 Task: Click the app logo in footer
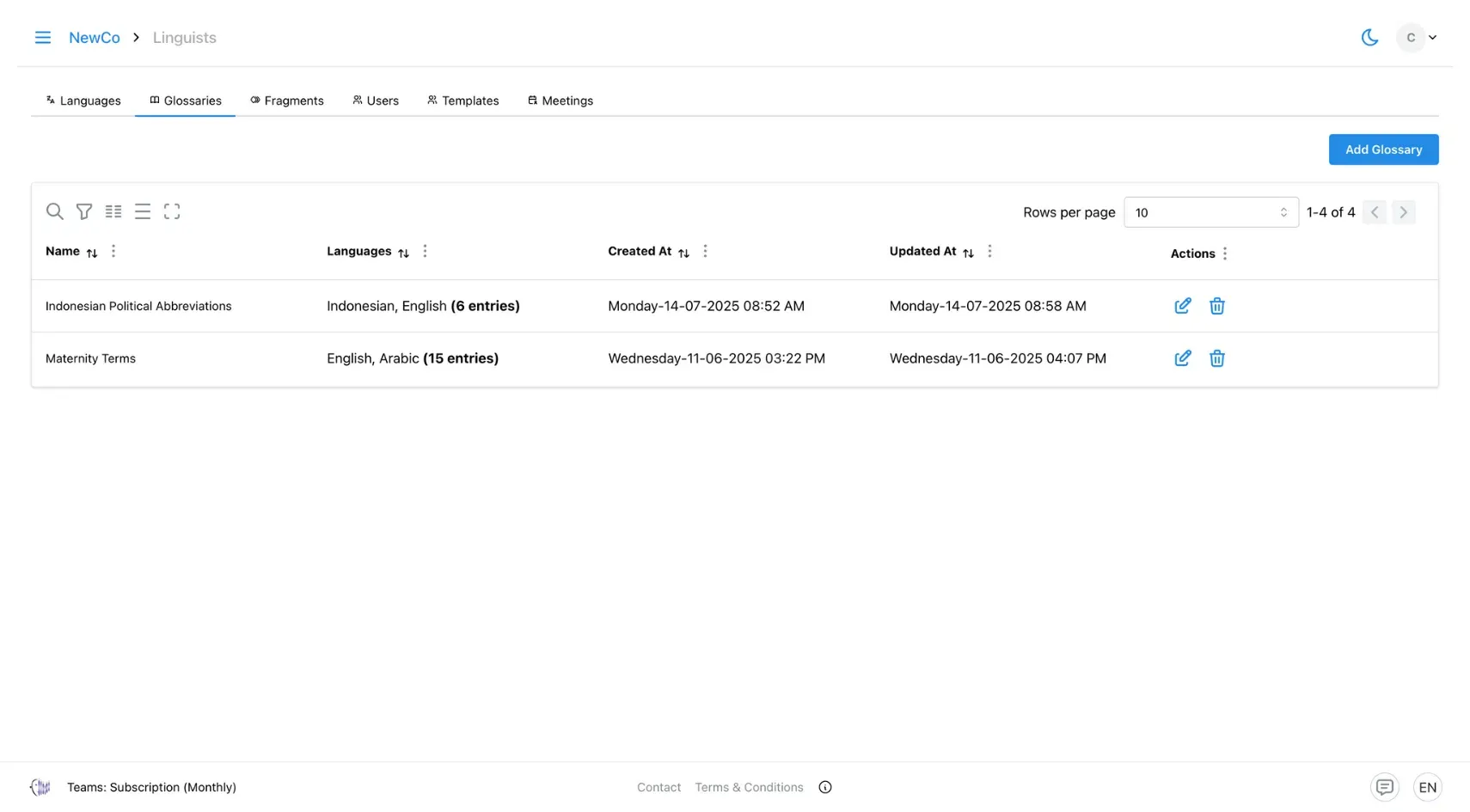tap(40, 787)
